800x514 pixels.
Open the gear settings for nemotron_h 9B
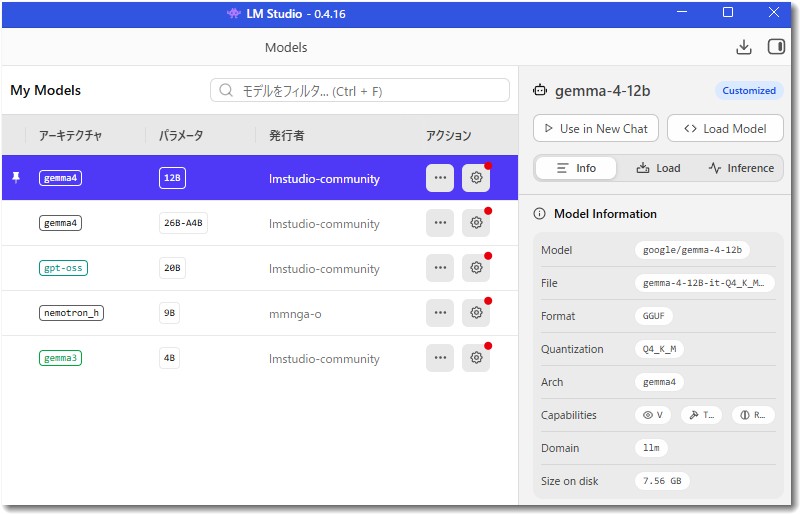click(x=476, y=313)
